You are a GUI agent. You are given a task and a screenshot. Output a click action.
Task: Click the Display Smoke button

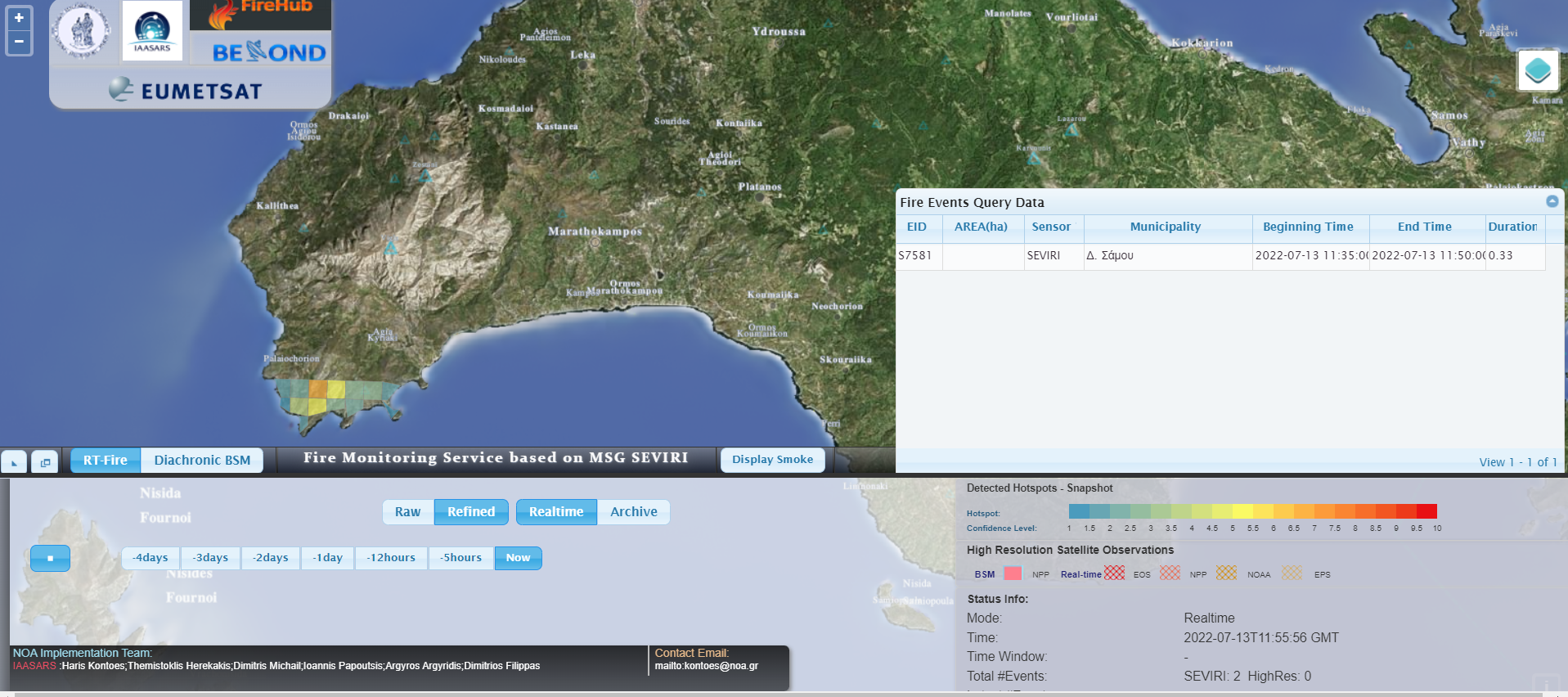(772, 460)
